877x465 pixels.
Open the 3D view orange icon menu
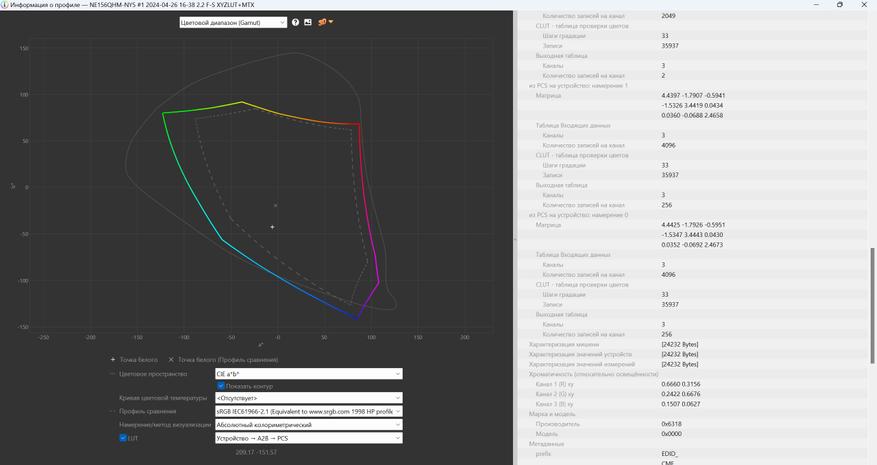point(325,22)
